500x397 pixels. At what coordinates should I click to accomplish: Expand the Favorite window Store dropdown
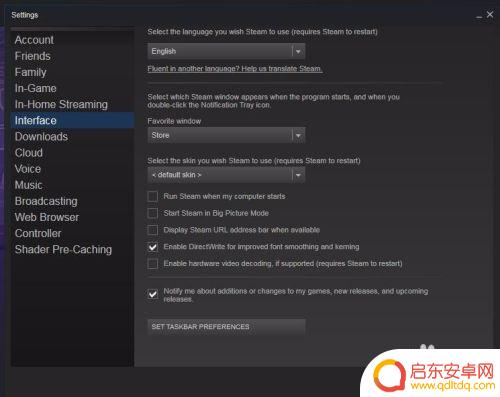[226, 135]
